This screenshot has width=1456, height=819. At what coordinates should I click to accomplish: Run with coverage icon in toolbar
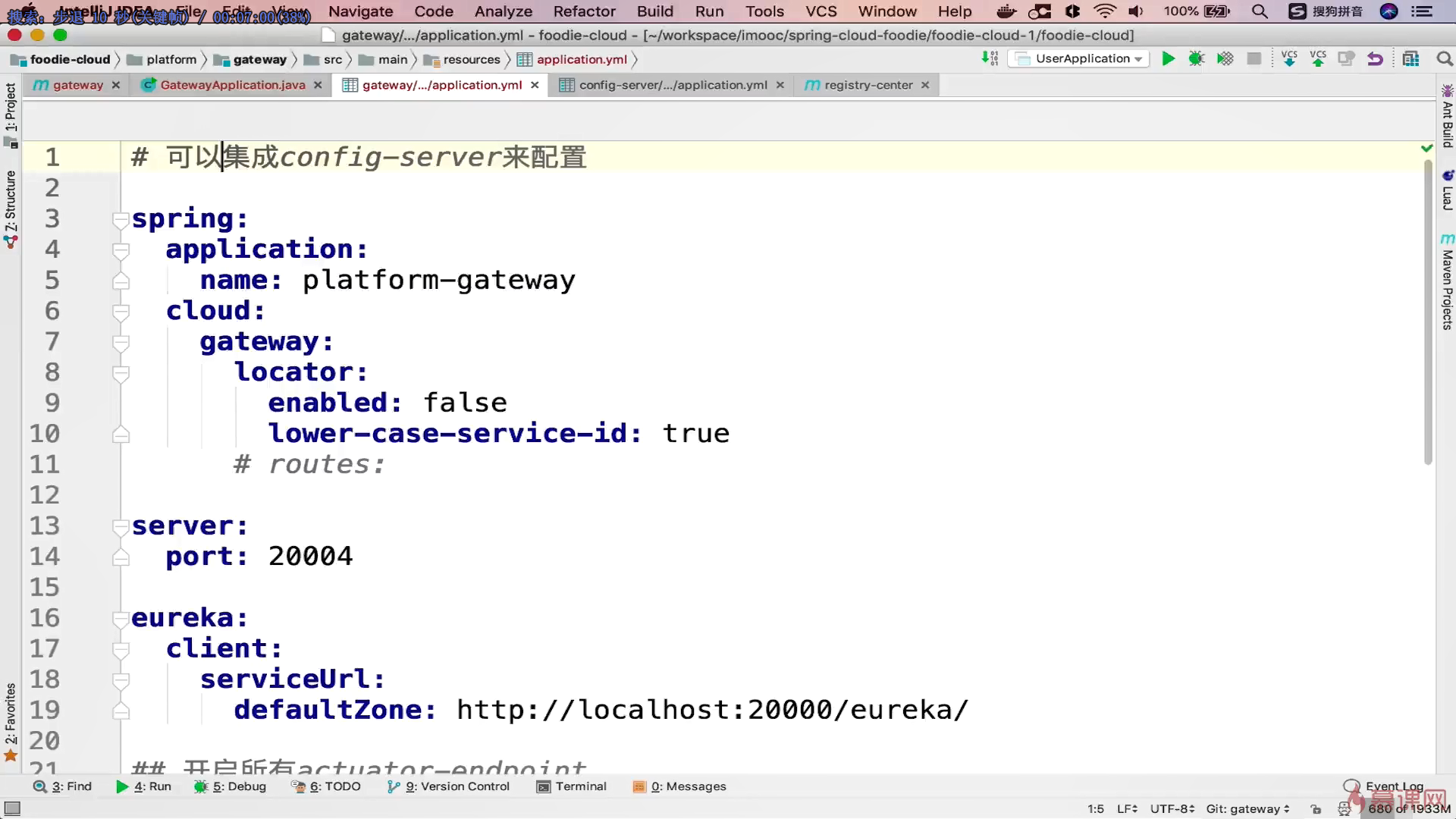point(1225,58)
